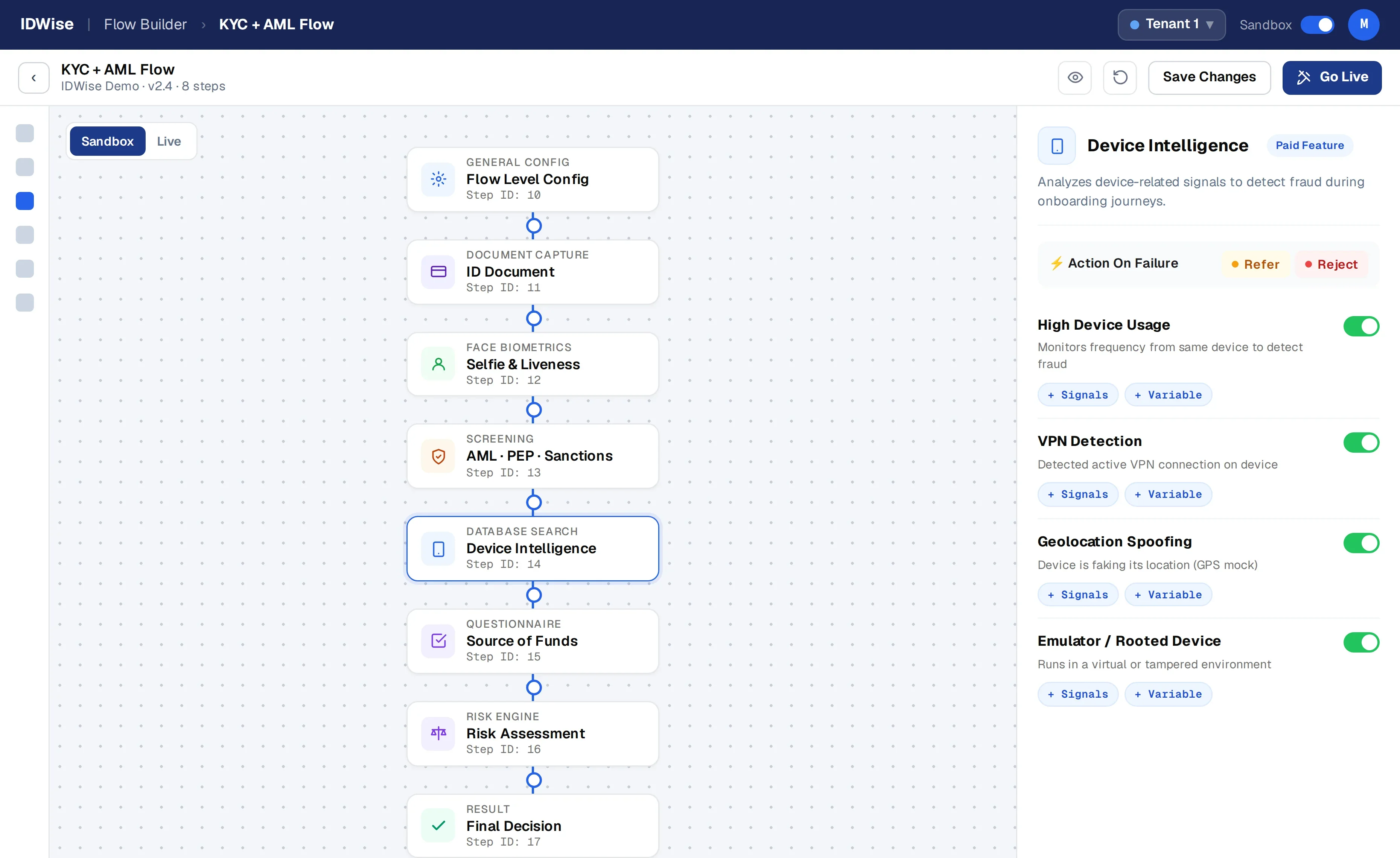Click the Go Live button
Screen dimensions: 1400x858
tap(1331, 77)
